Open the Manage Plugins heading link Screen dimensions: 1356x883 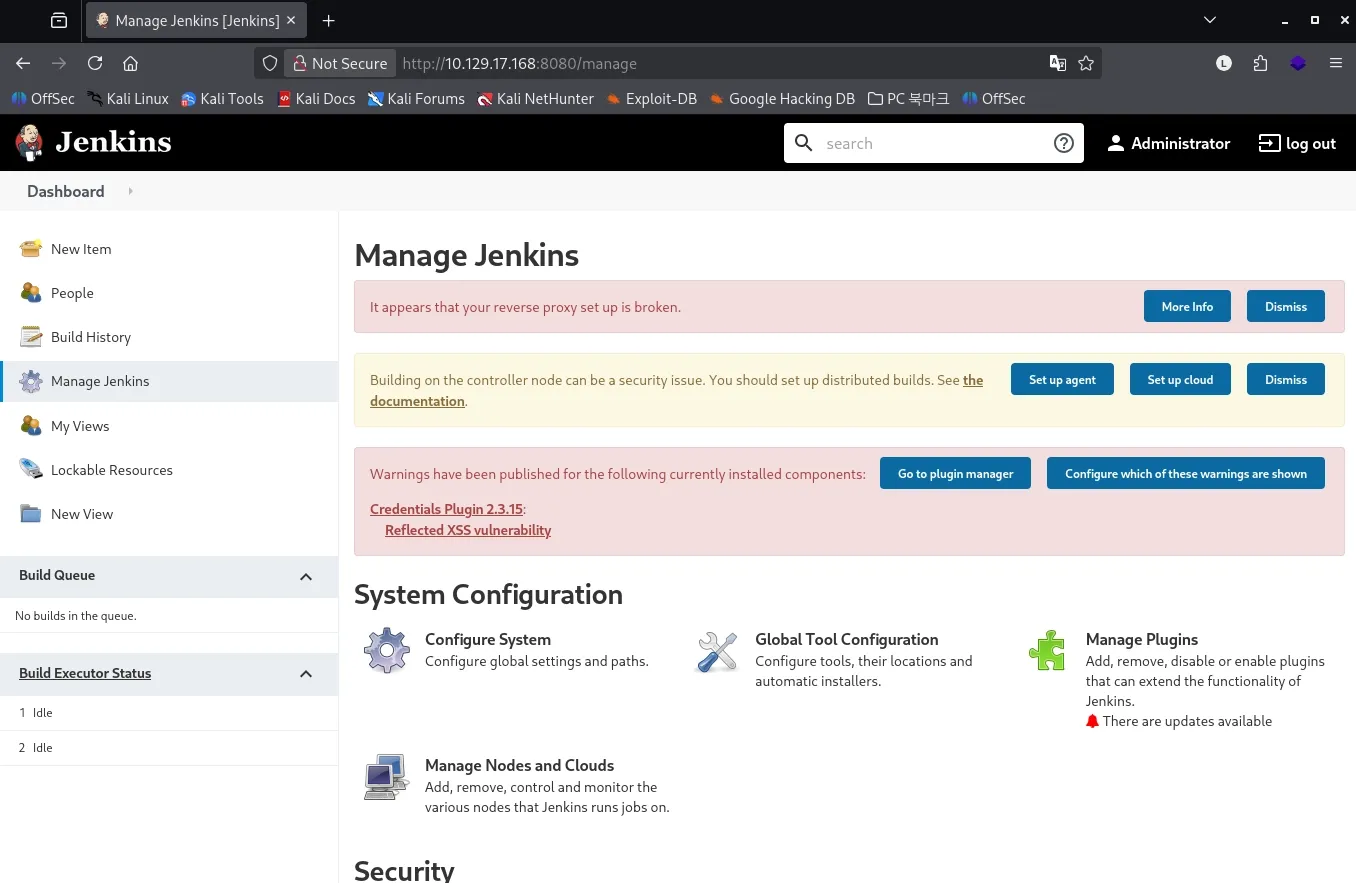[x=1142, y=639]
